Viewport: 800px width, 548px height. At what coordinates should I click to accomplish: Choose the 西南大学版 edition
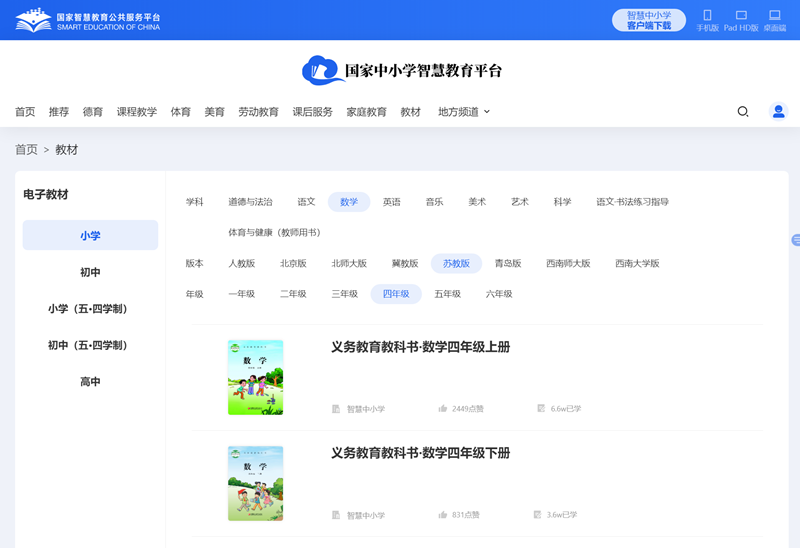(638, 263)
